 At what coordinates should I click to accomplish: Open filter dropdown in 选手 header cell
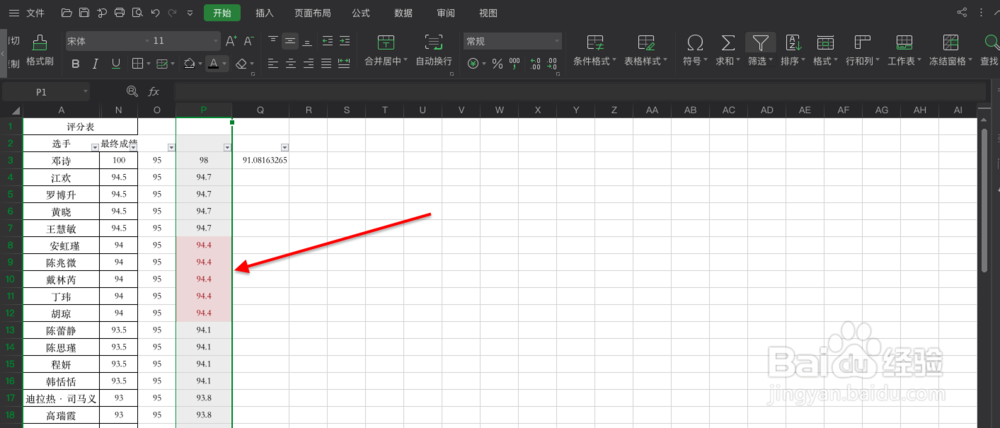pos(95,147)
